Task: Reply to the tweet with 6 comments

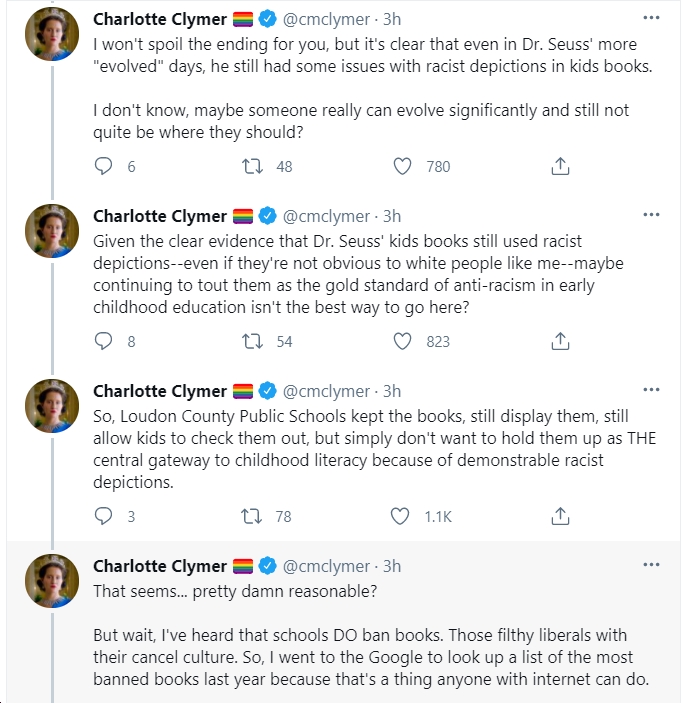Action: (x=103, y=166)
